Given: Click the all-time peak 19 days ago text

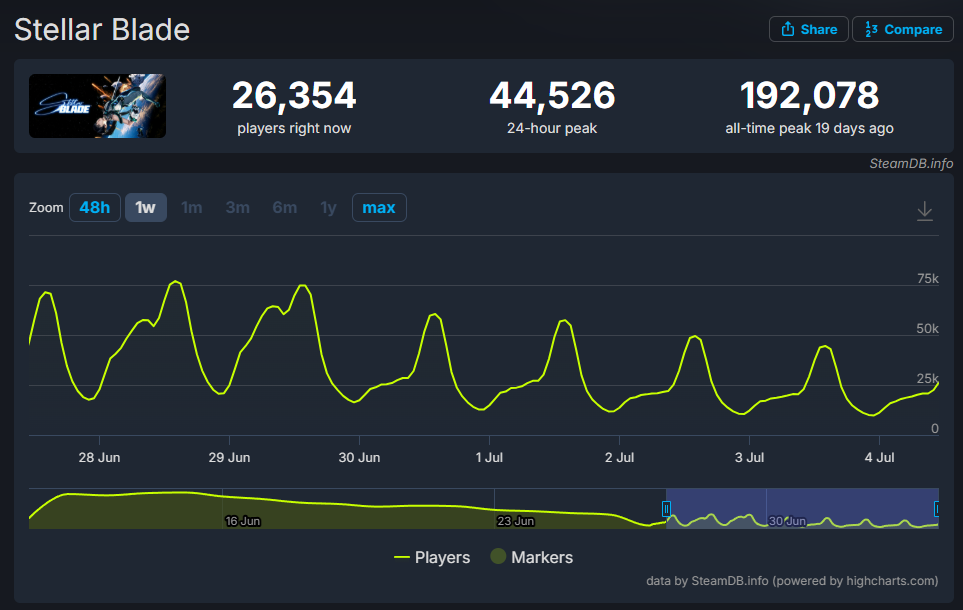Looking at the screenshot, I should point(809,128).
